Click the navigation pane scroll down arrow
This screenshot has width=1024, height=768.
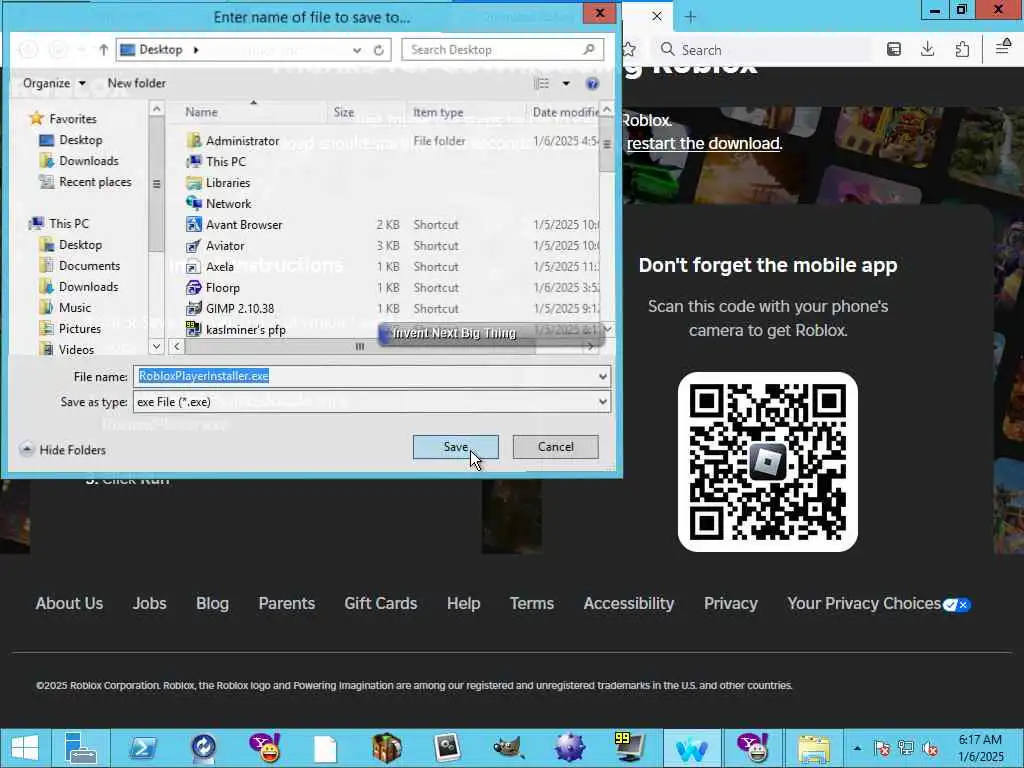[x=156, y=347]
